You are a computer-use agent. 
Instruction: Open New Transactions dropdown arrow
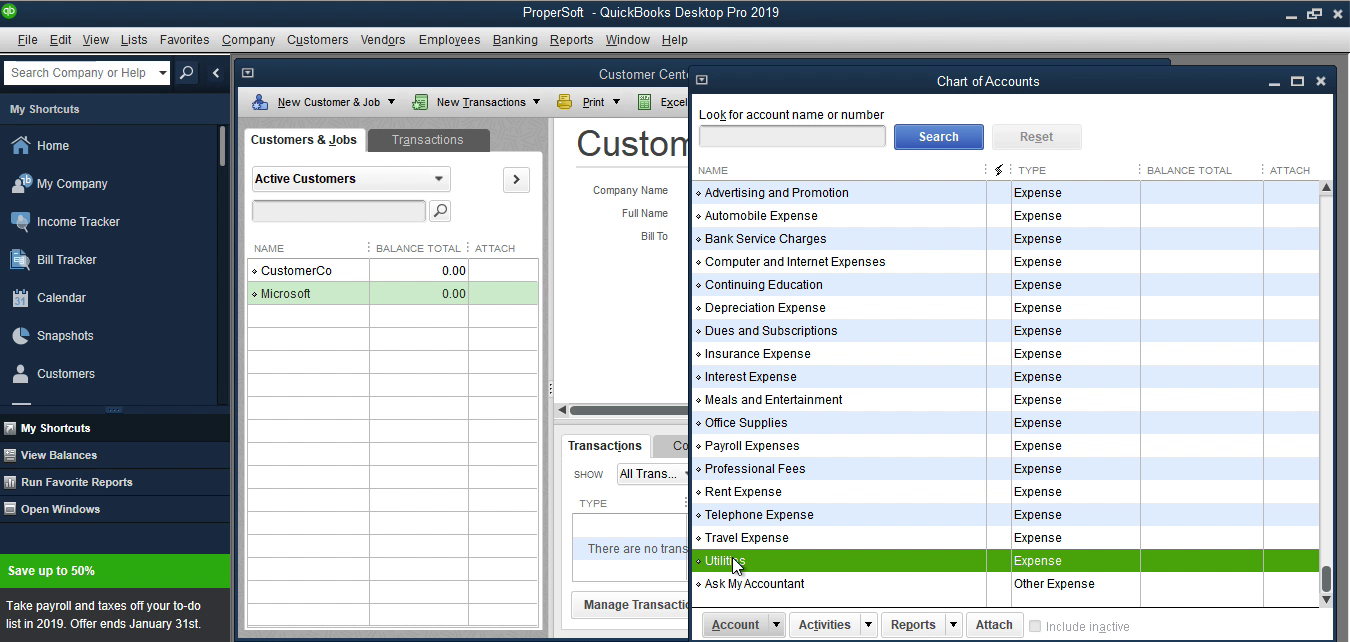[536, 102]
